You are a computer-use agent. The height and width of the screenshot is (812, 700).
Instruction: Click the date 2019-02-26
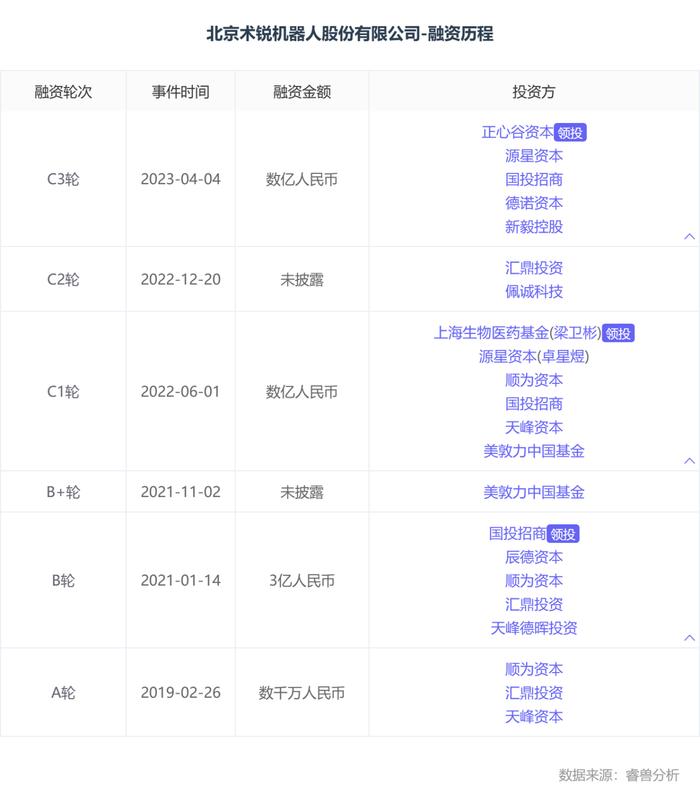pos(180,692)
